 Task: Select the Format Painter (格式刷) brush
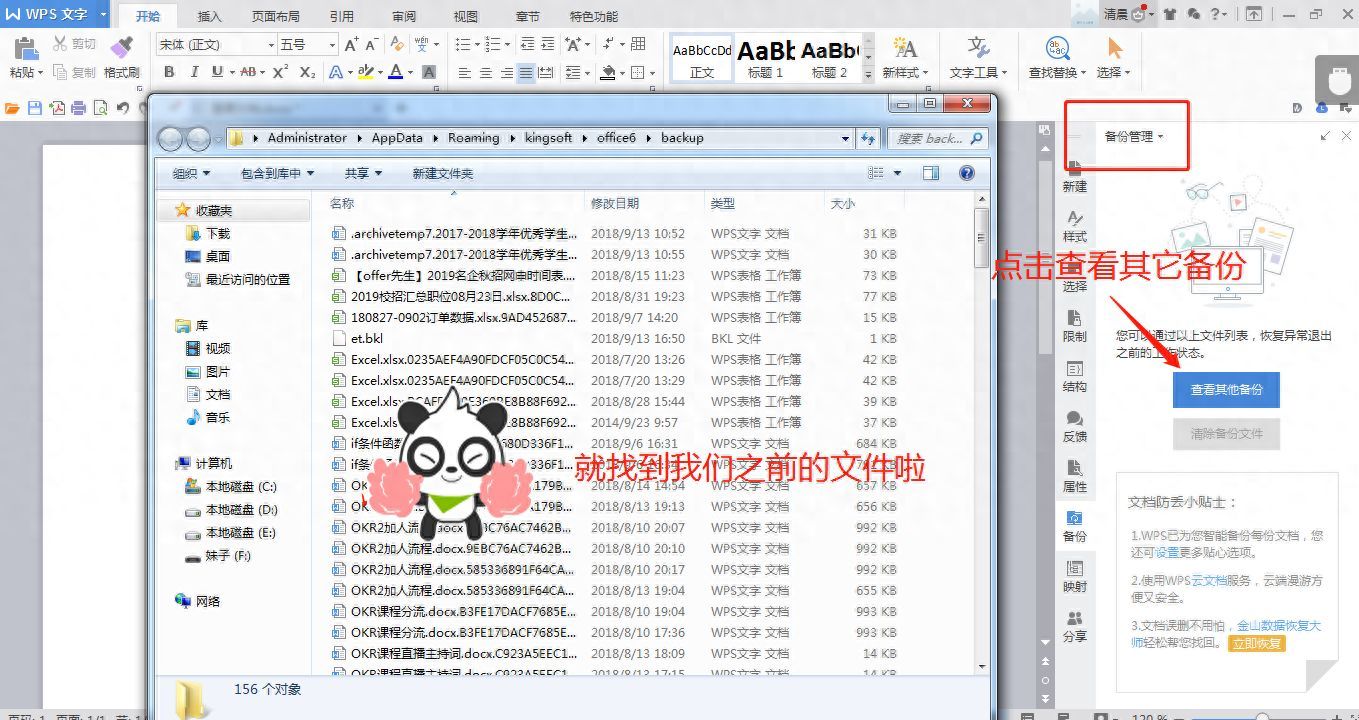pos(122,48)
